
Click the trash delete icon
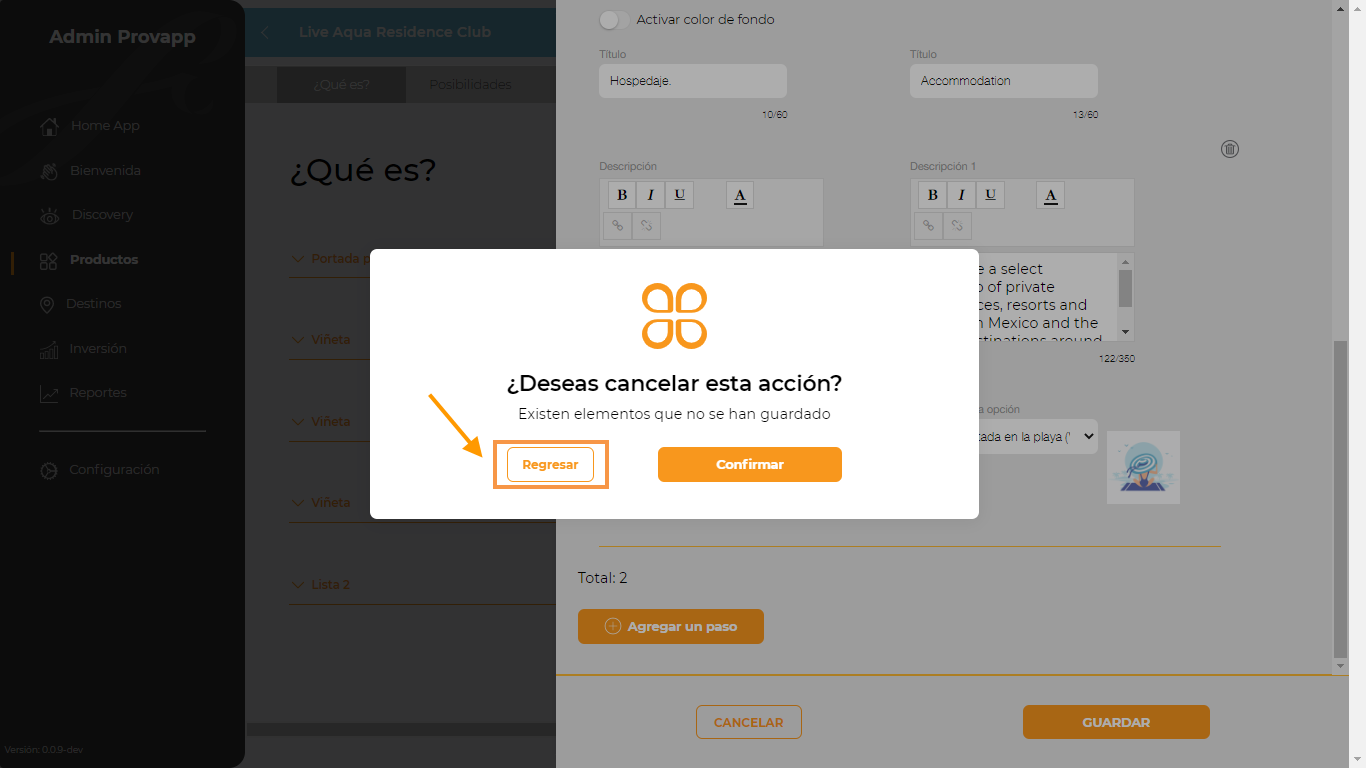coord(1230,149)
